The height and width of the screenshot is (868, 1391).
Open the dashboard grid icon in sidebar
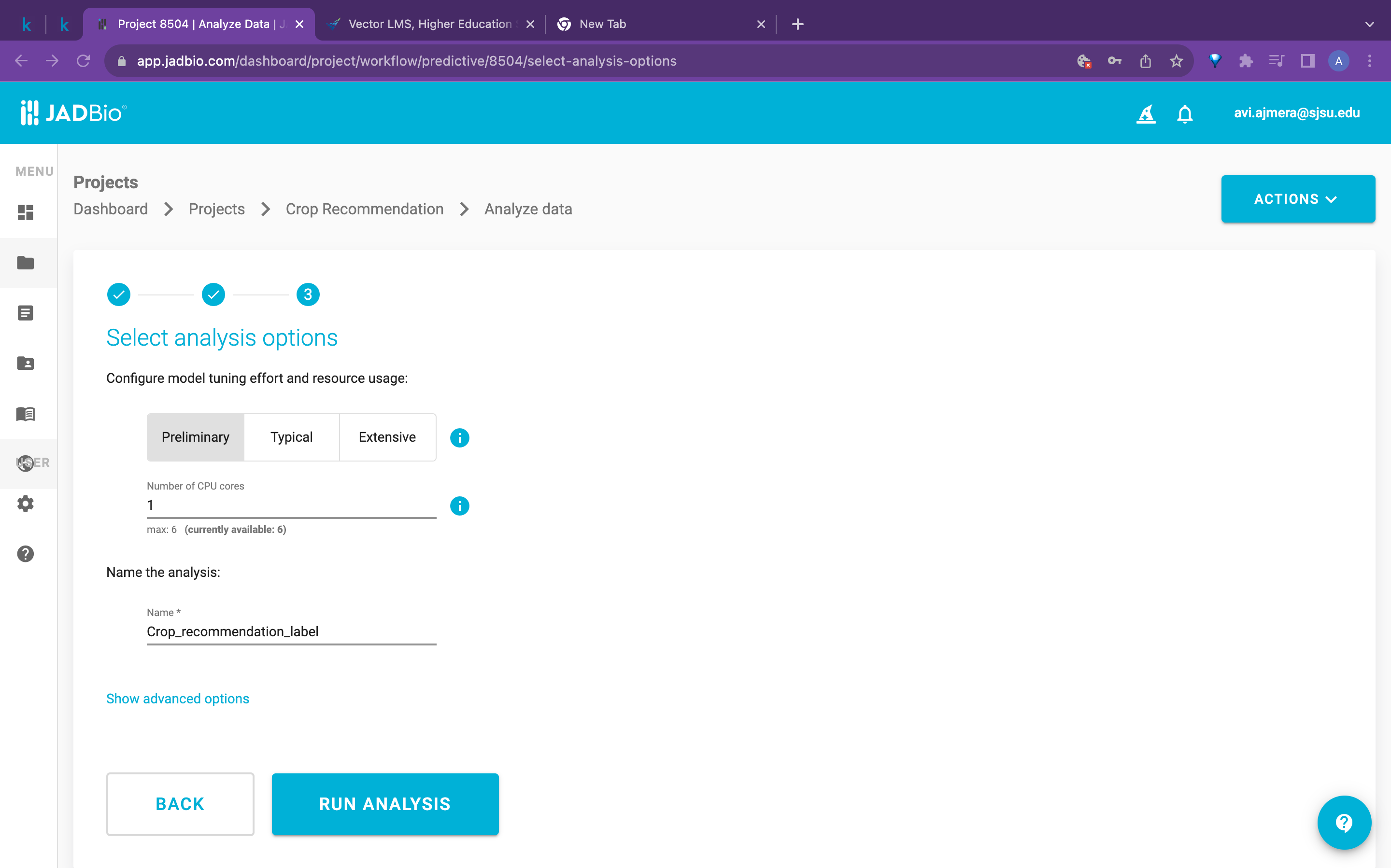click(x=25, y=213)
